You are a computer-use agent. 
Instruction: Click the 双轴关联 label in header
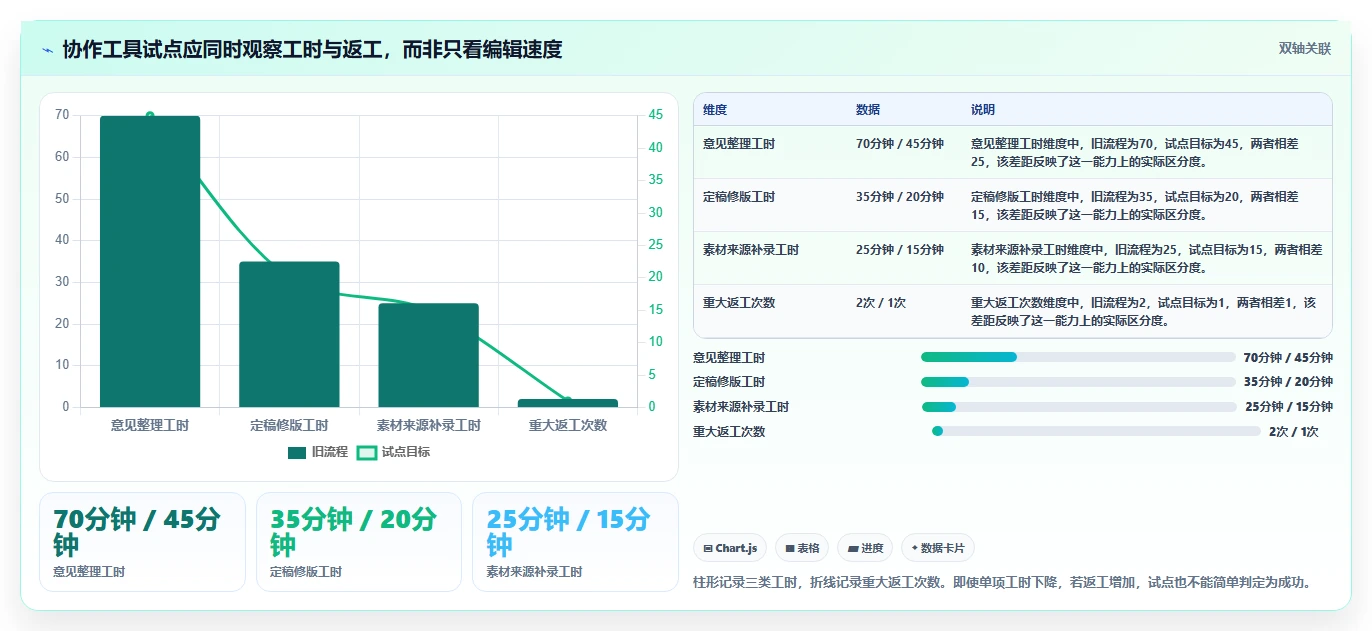click(1305, 49)
